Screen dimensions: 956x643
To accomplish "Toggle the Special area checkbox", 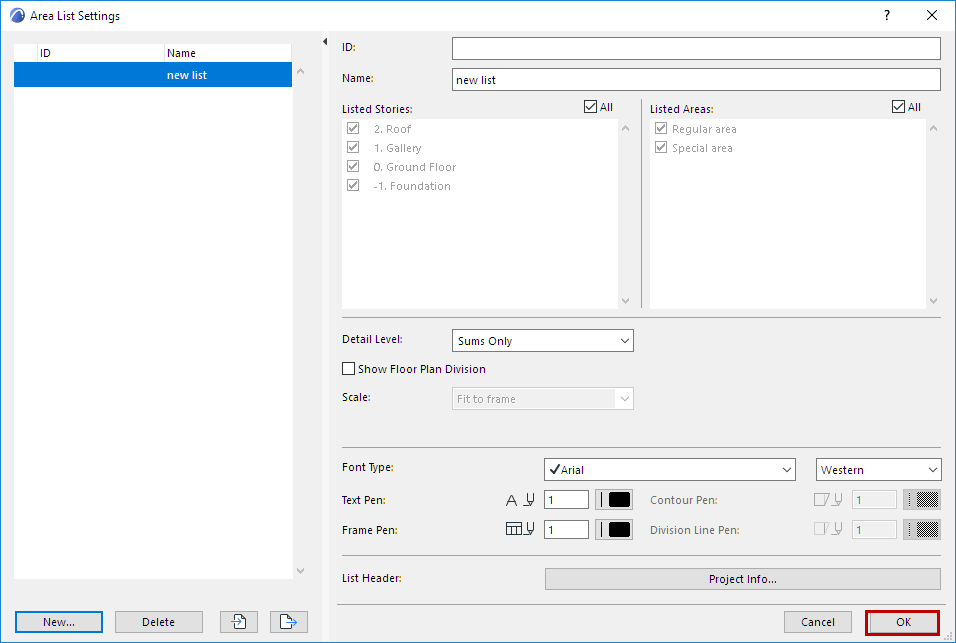I will click(x=661, y=147).
